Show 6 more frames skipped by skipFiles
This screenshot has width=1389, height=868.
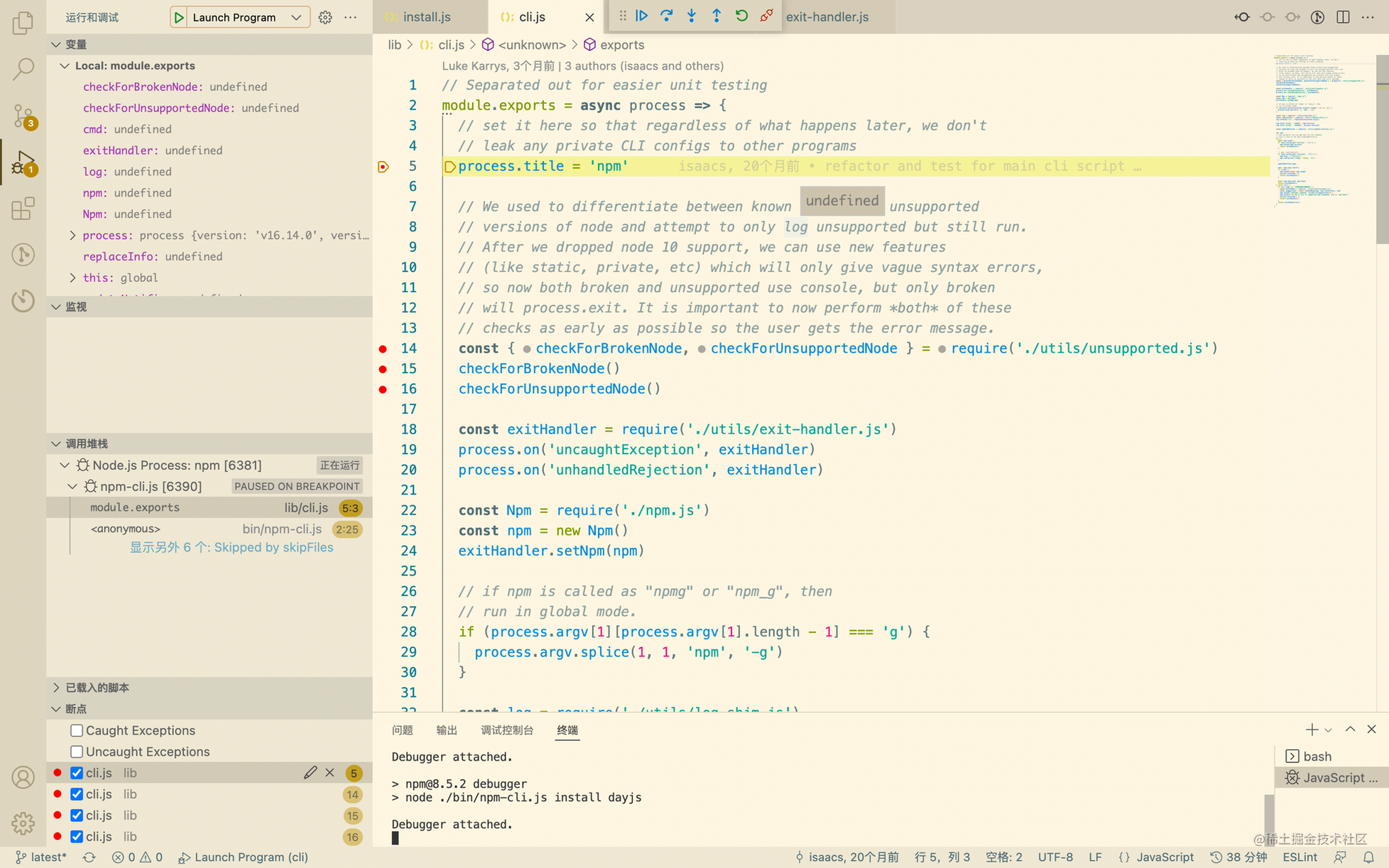(x=231, y=548)
